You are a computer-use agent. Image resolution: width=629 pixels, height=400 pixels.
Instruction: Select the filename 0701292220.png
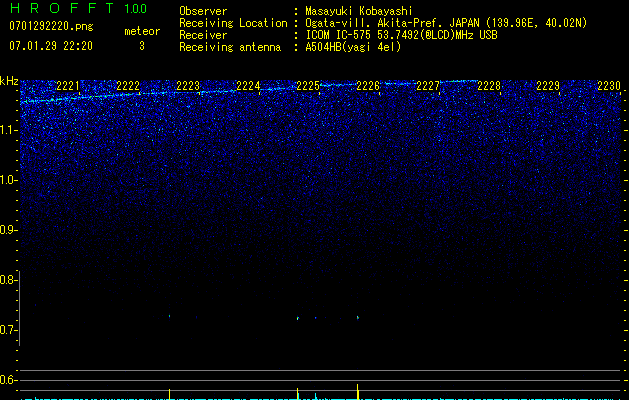click(x=51, y=26)
